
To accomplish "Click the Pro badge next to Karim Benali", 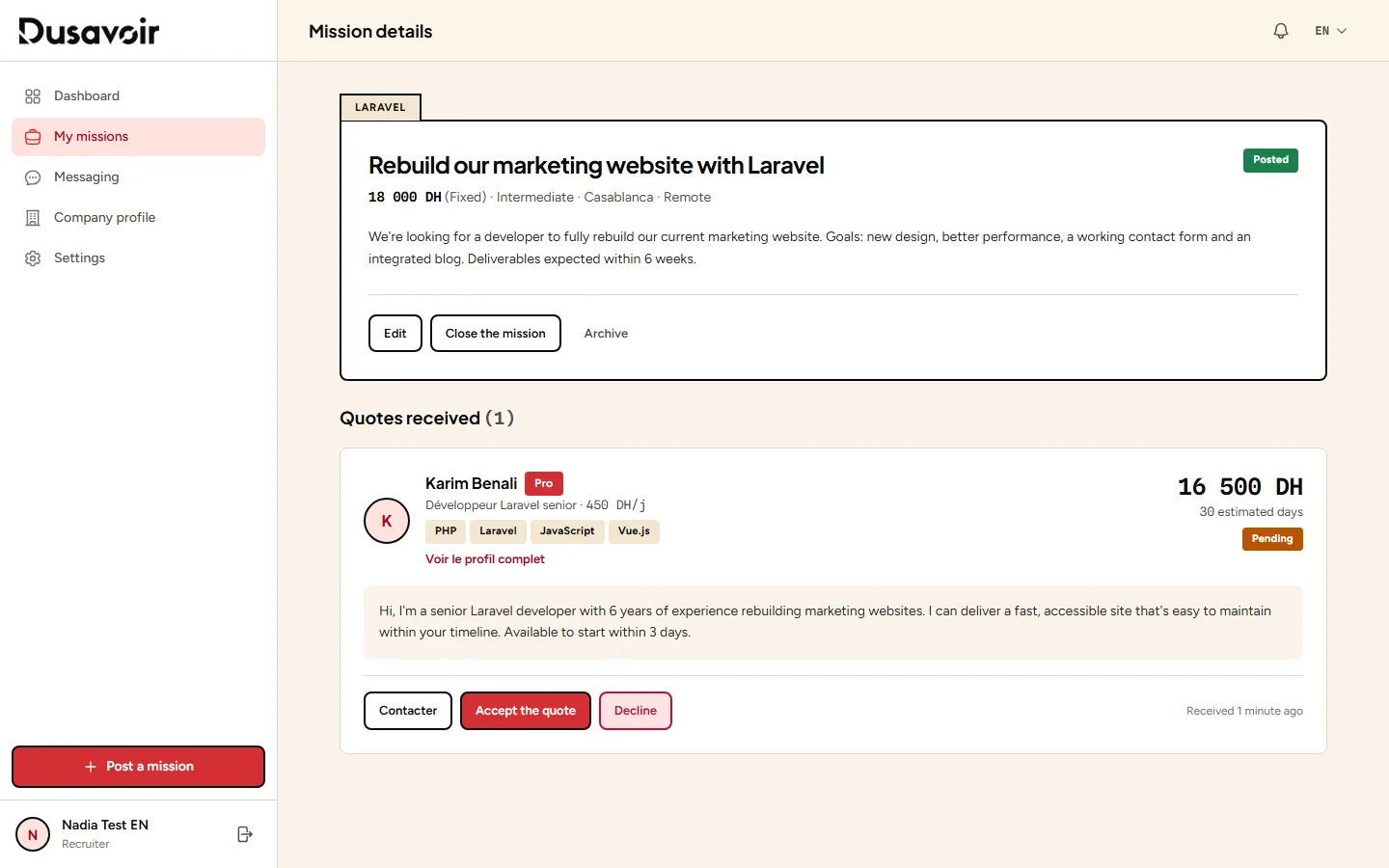I will 544,483.
